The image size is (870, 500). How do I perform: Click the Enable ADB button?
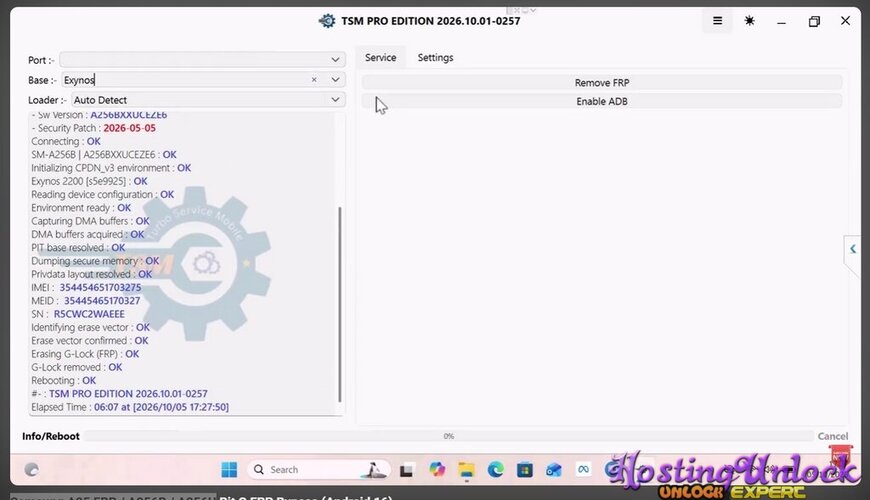602,102
